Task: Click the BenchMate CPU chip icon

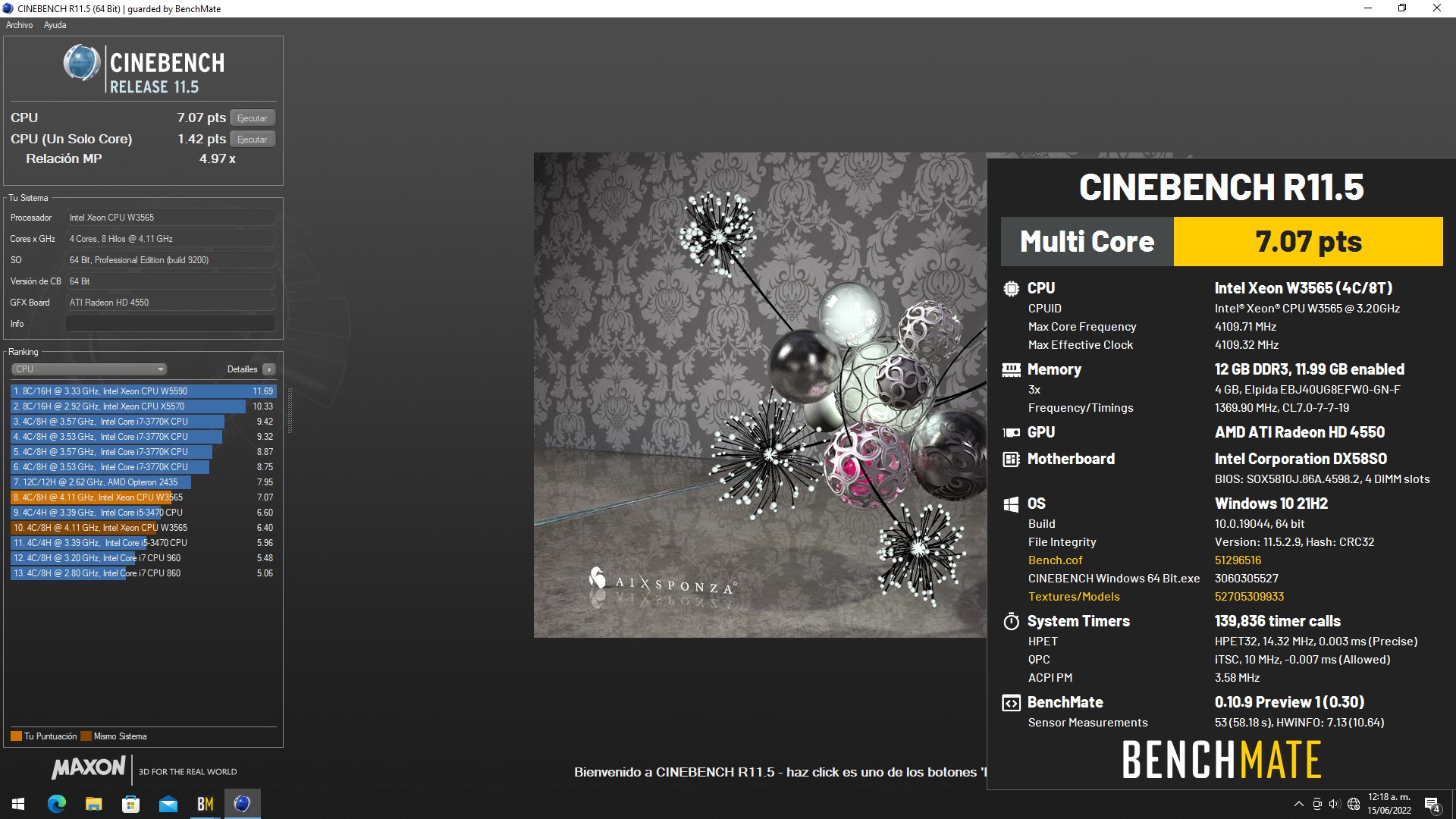Action: (1011, 288)
